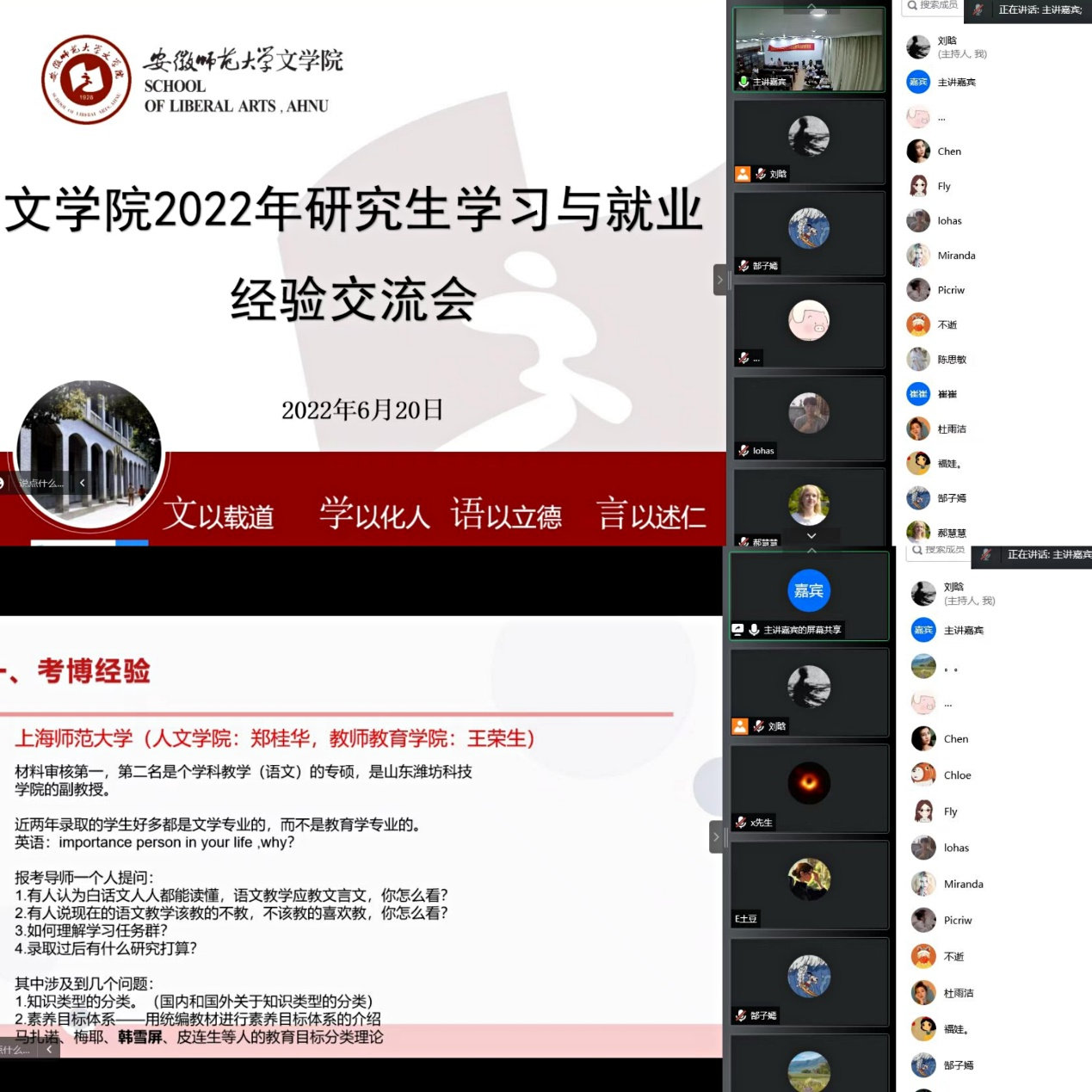Collapse video strip arrow beside title slide
Image resolution: width=1092 pixels, height=1092 pixels.
(719, 280)
